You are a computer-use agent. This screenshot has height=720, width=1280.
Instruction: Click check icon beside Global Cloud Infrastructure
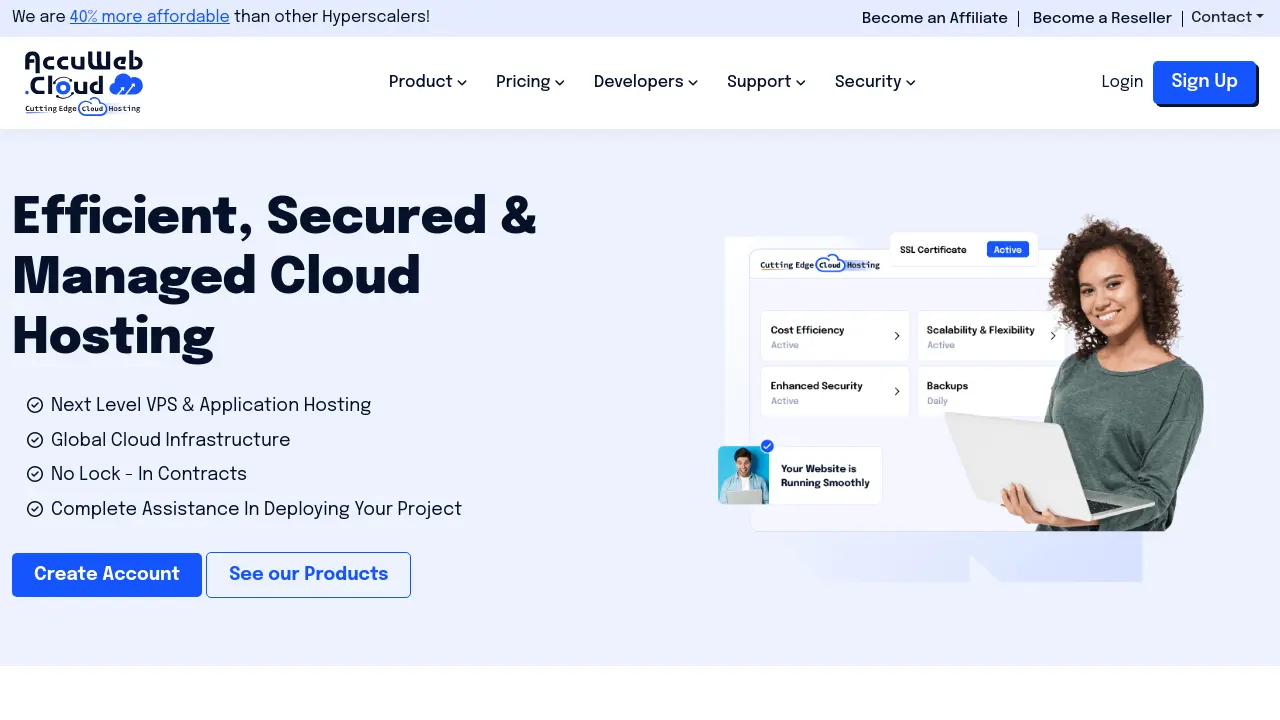tap(35, 440)
